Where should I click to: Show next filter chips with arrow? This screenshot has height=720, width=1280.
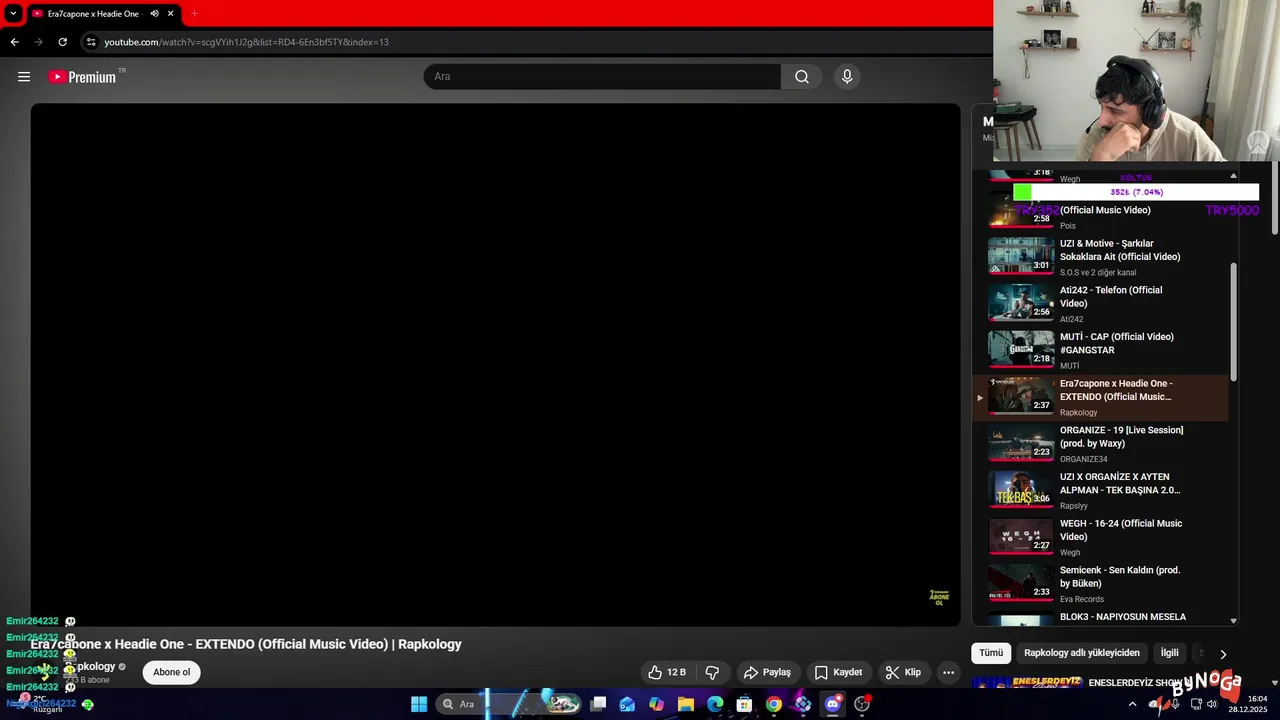click(1222, 654)
